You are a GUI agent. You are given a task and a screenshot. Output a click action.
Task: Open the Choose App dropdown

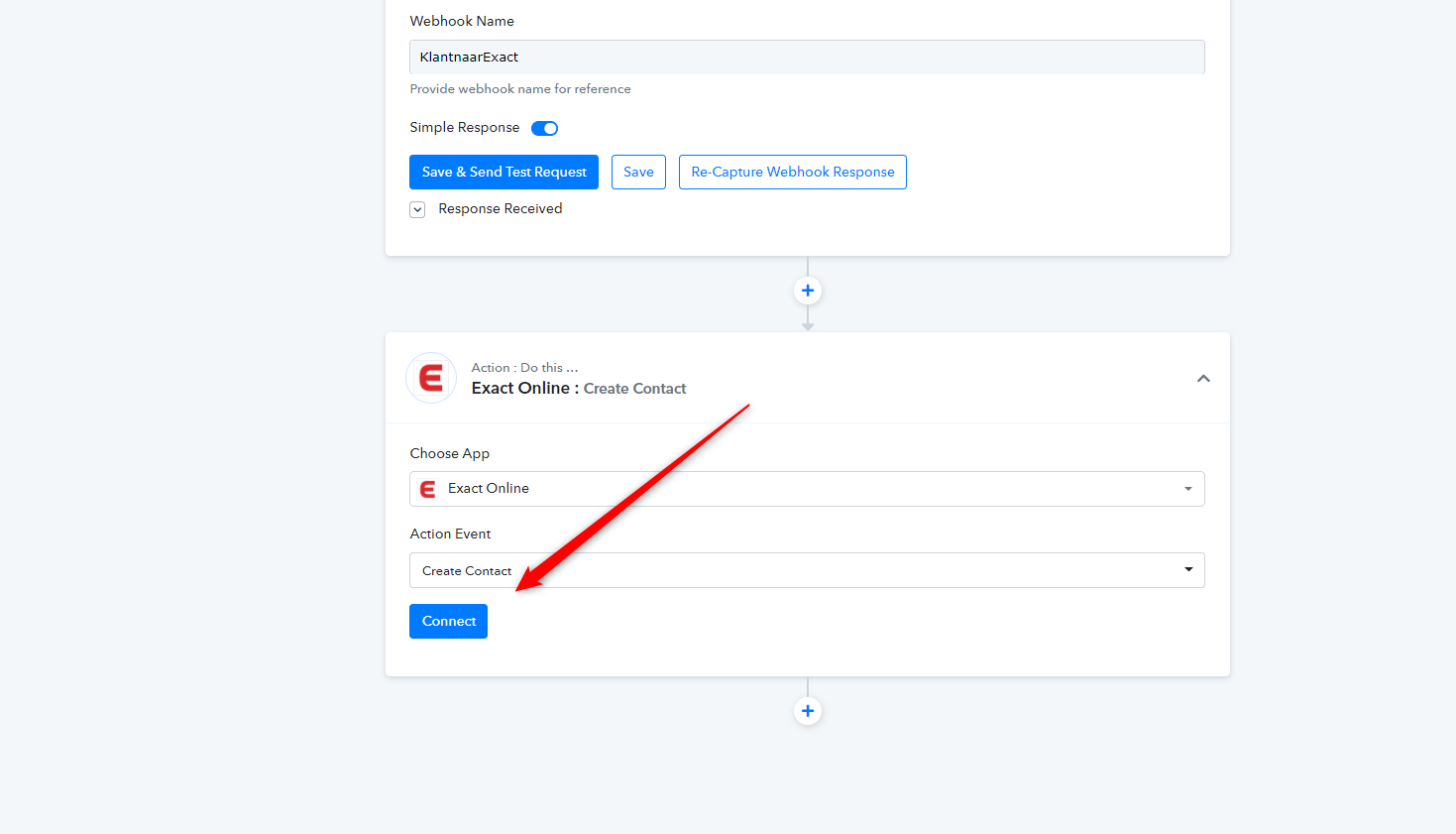[807, 489]
